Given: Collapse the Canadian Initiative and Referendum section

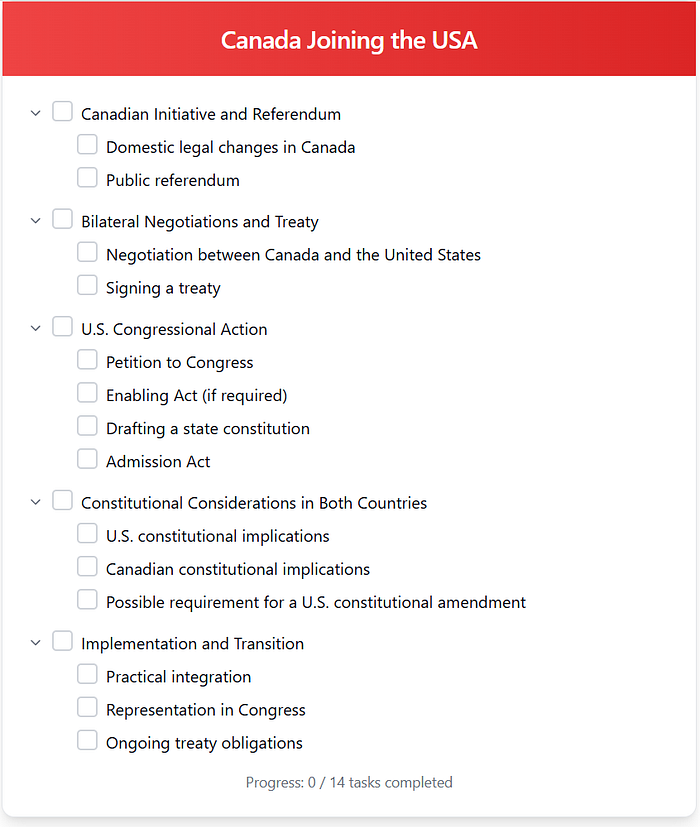Looking at the screenshot, I should [35, 113].
